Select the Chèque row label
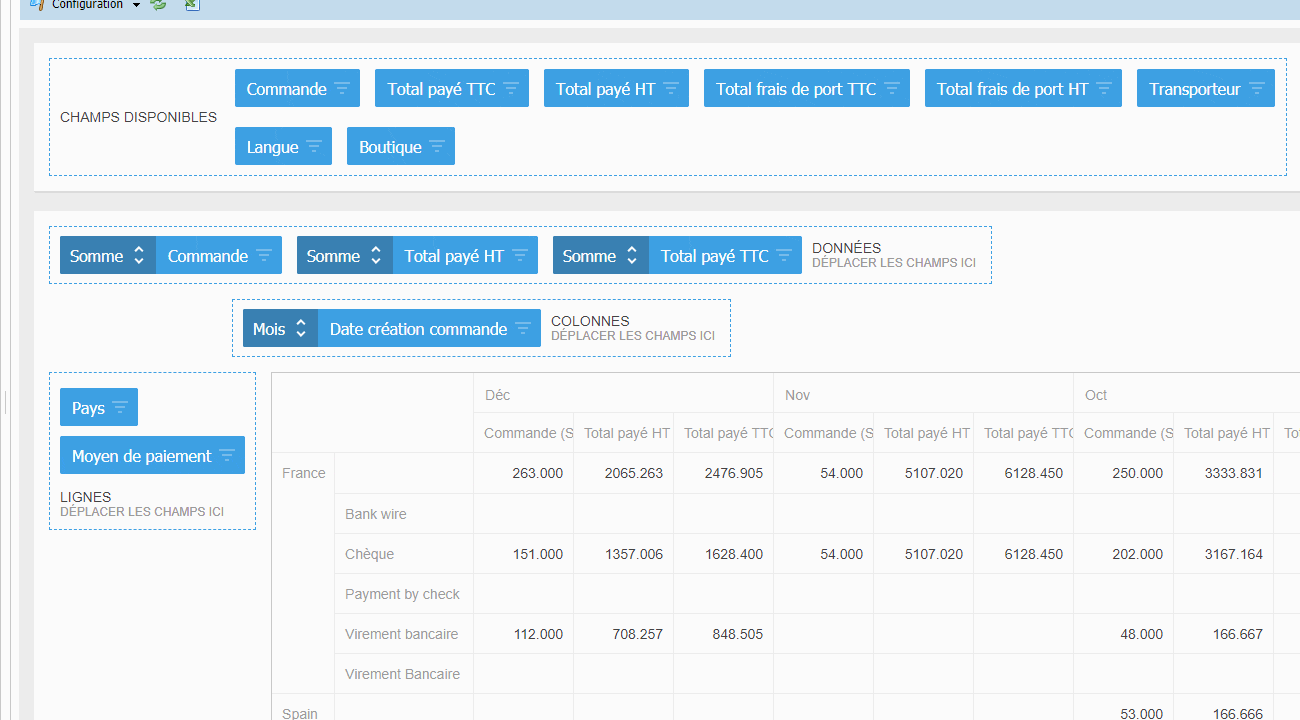The height and width of the screenshot is (720, 1300). [369, 554]
